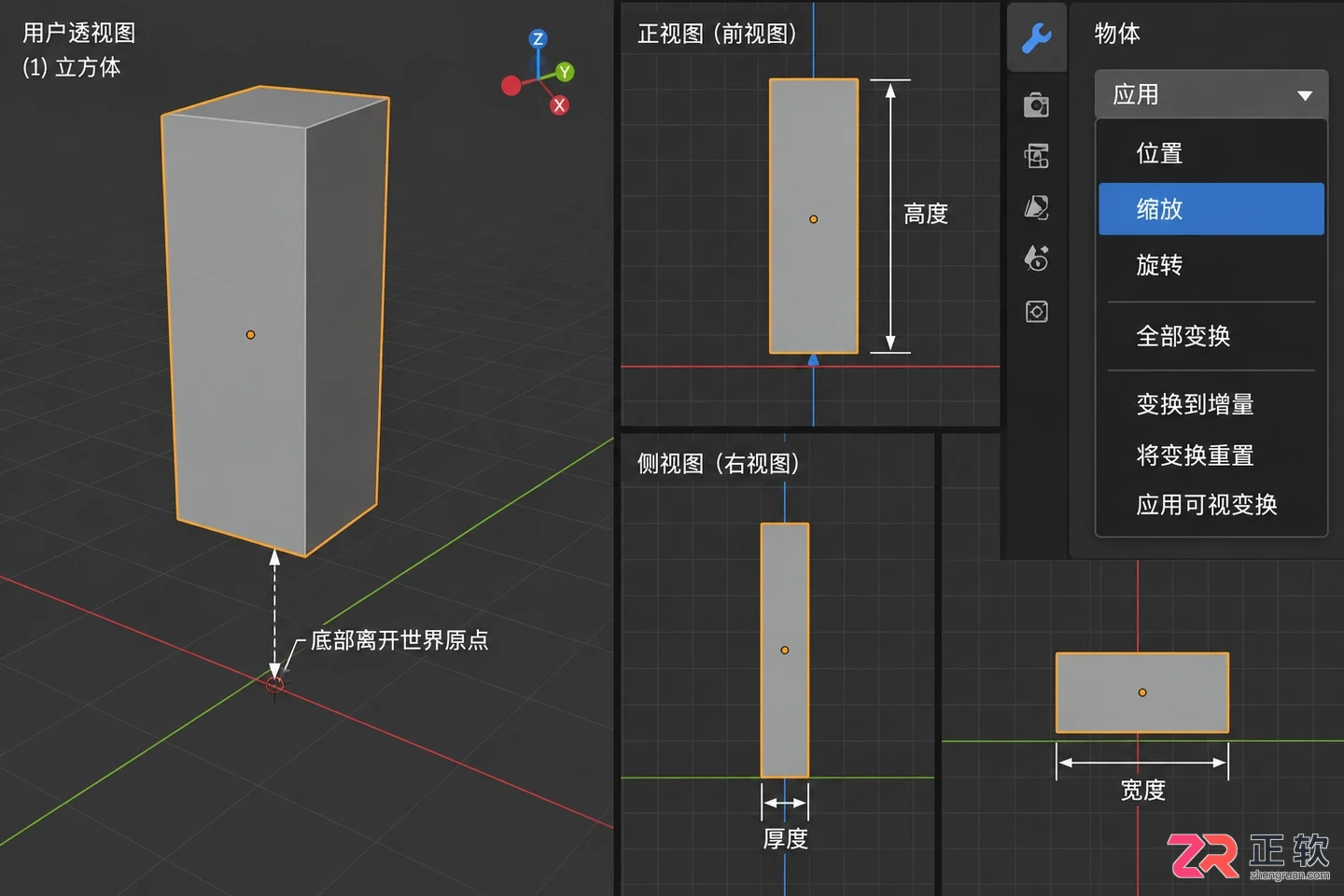Open the blue wrench modifier properties tab

click(x=1037, y=38)
